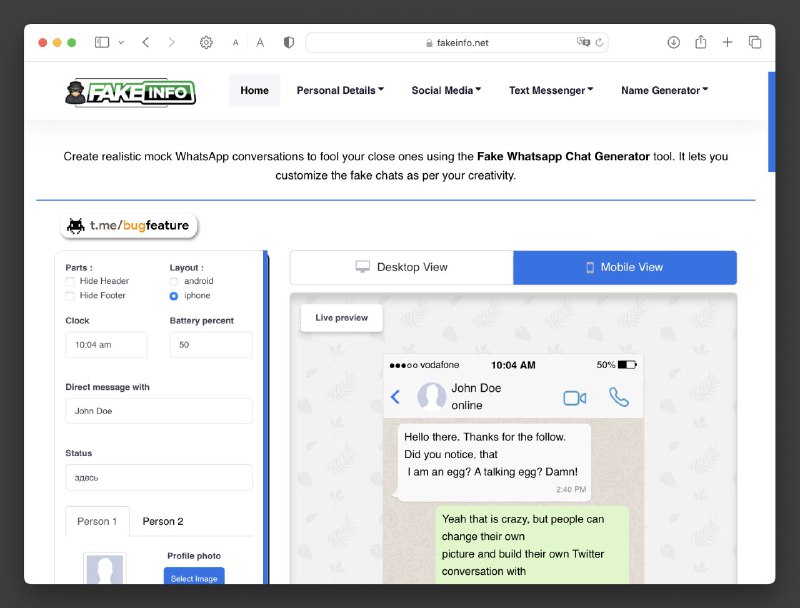Switch to the Person 2 tab
The width and height of the screenshot is (800, 608).
coord(163,521)
